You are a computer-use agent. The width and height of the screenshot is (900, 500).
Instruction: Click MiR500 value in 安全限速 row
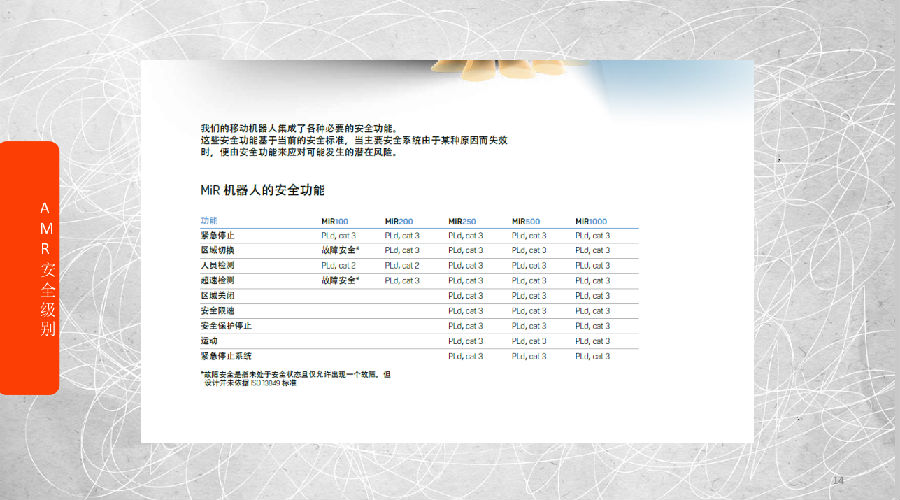529,311
